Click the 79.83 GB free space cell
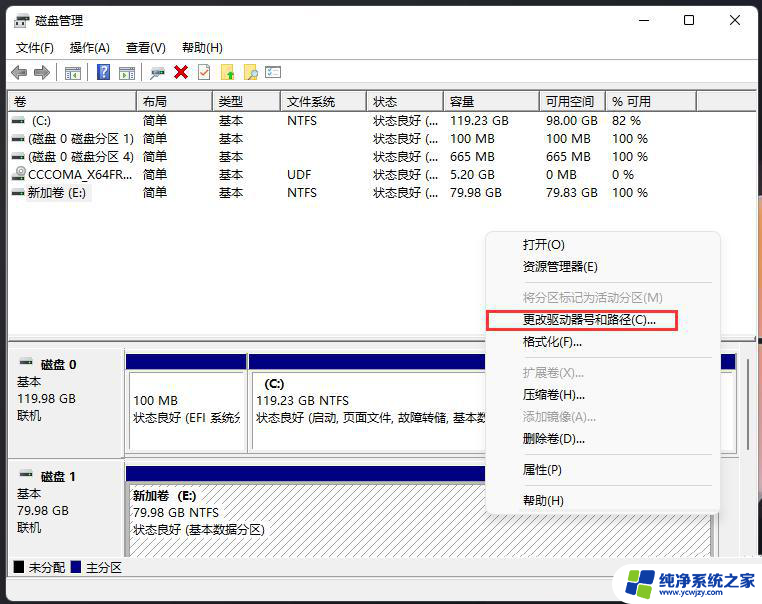The image size is (762, 604). click(x=572, y=193)
